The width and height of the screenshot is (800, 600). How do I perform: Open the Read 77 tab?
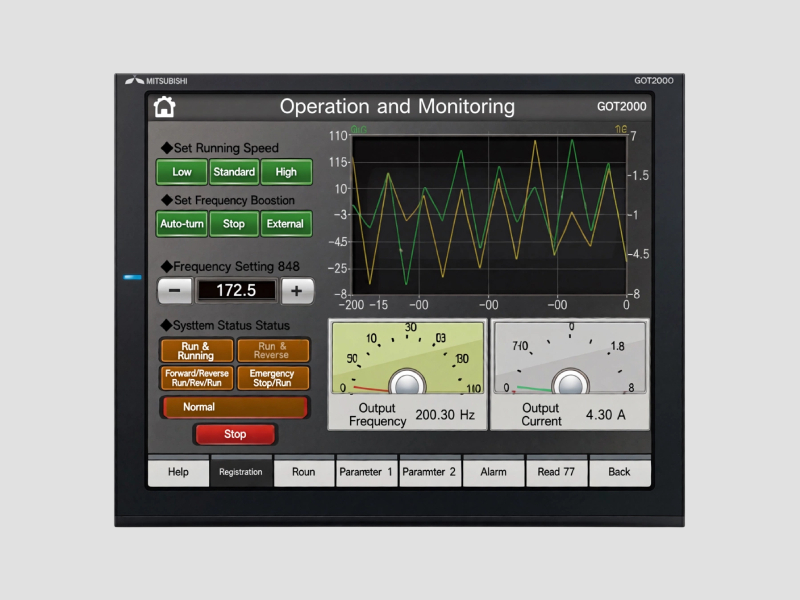(x=556, y=472)
